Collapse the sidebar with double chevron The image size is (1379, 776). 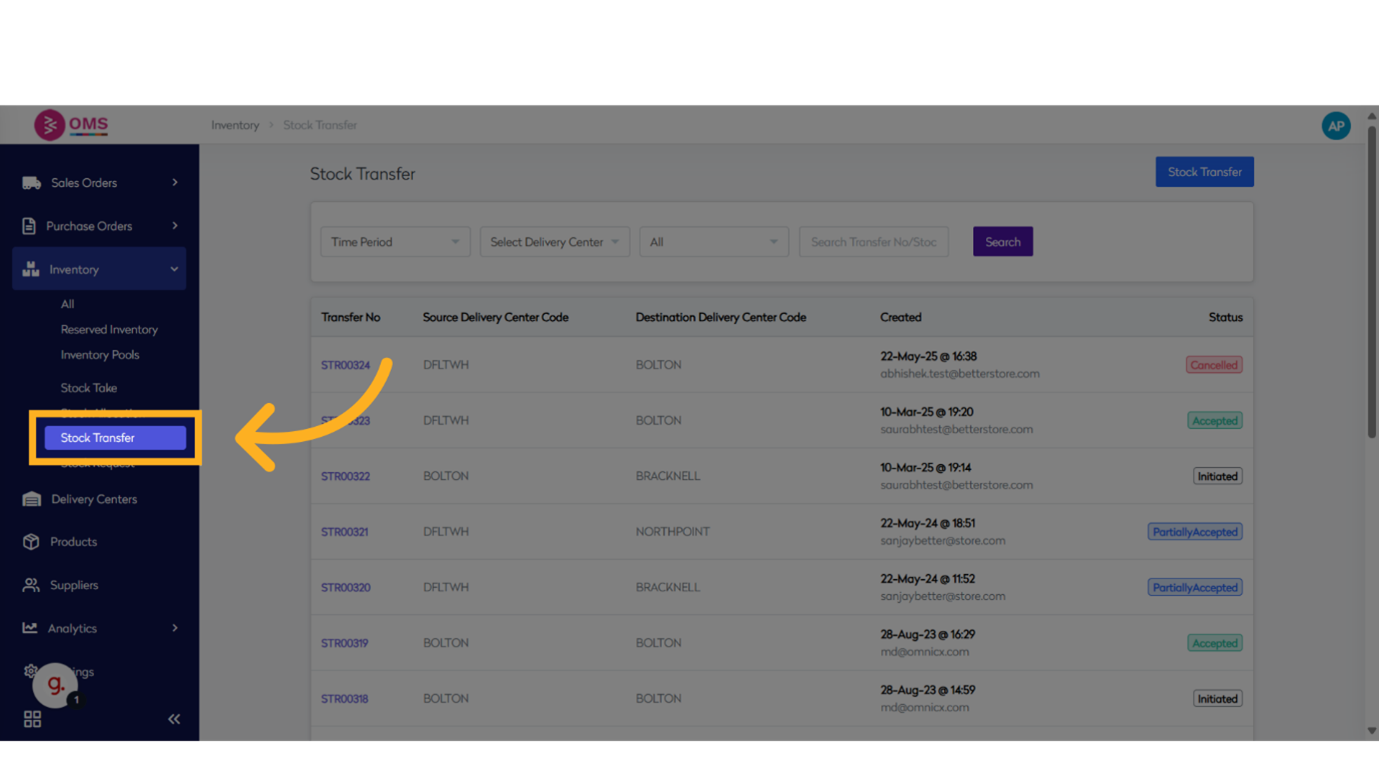(174, 719)
